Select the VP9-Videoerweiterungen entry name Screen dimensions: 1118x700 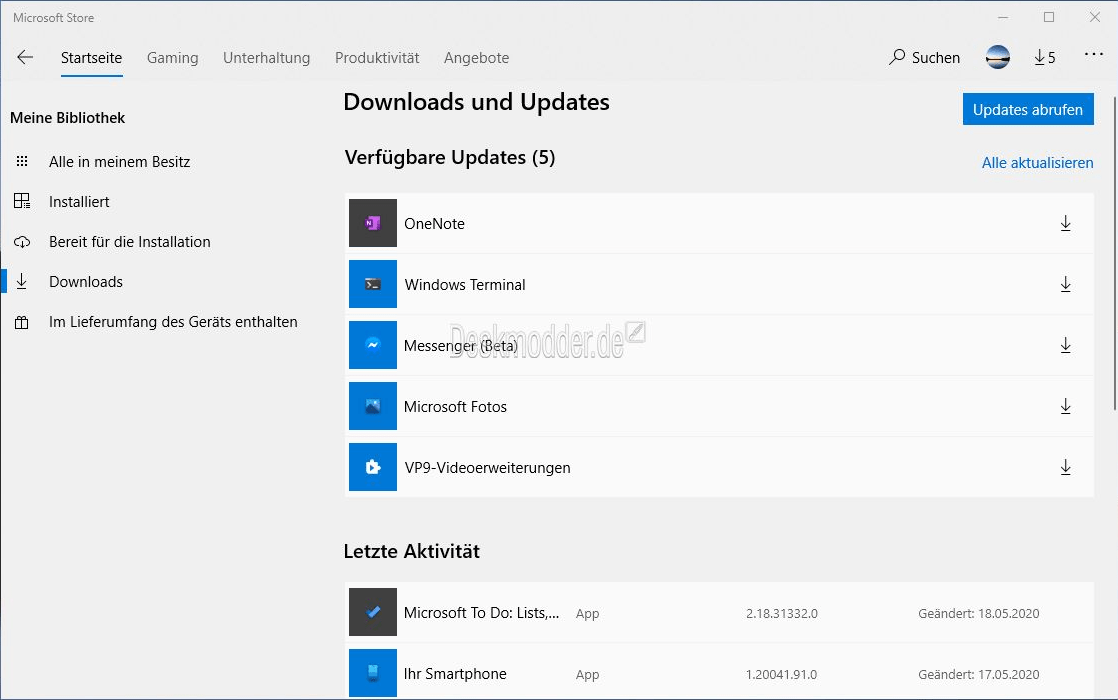pyautogui.click(x=488, y=468)
